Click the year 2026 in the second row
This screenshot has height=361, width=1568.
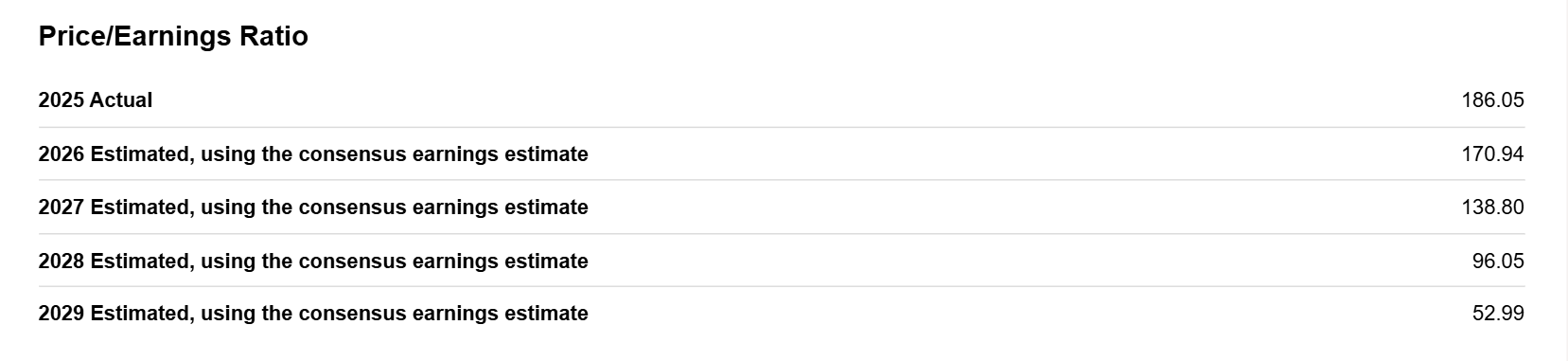click(62, 154)
